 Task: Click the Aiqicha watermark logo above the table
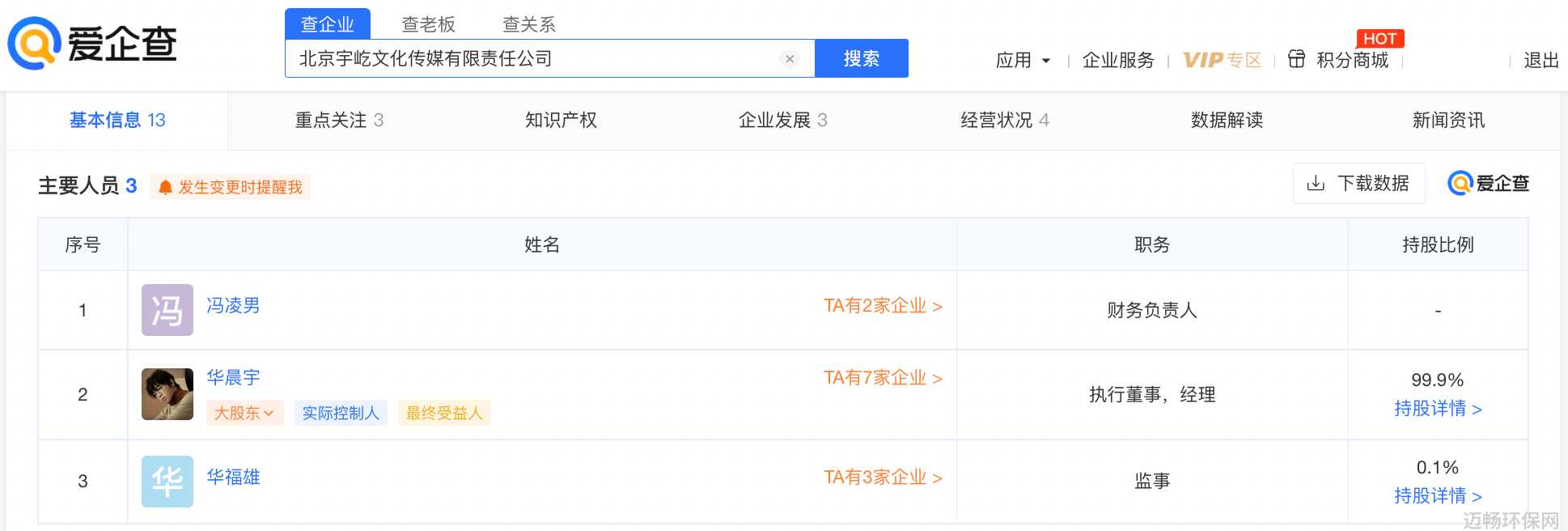click(x=1488, y=184)
